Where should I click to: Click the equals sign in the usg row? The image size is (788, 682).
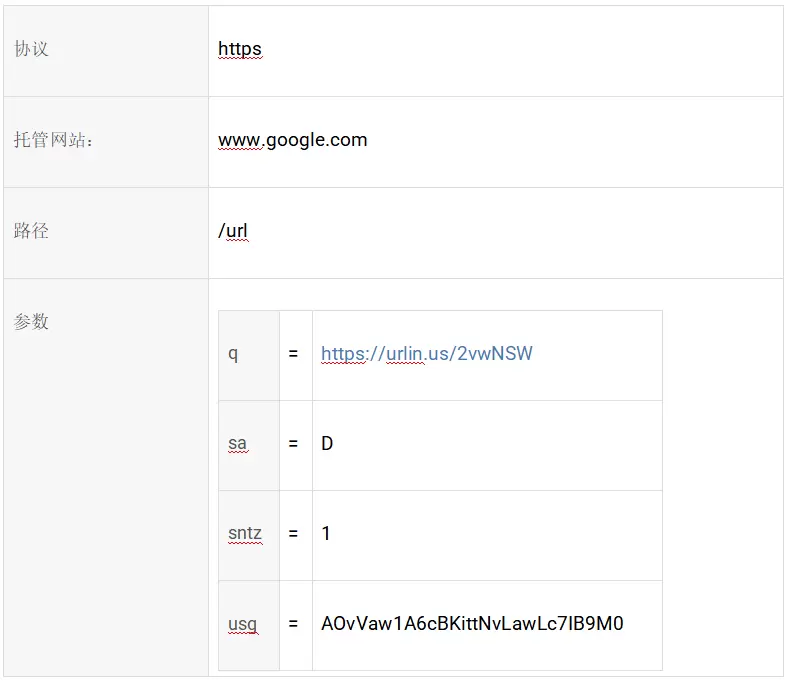pos(294,625)
